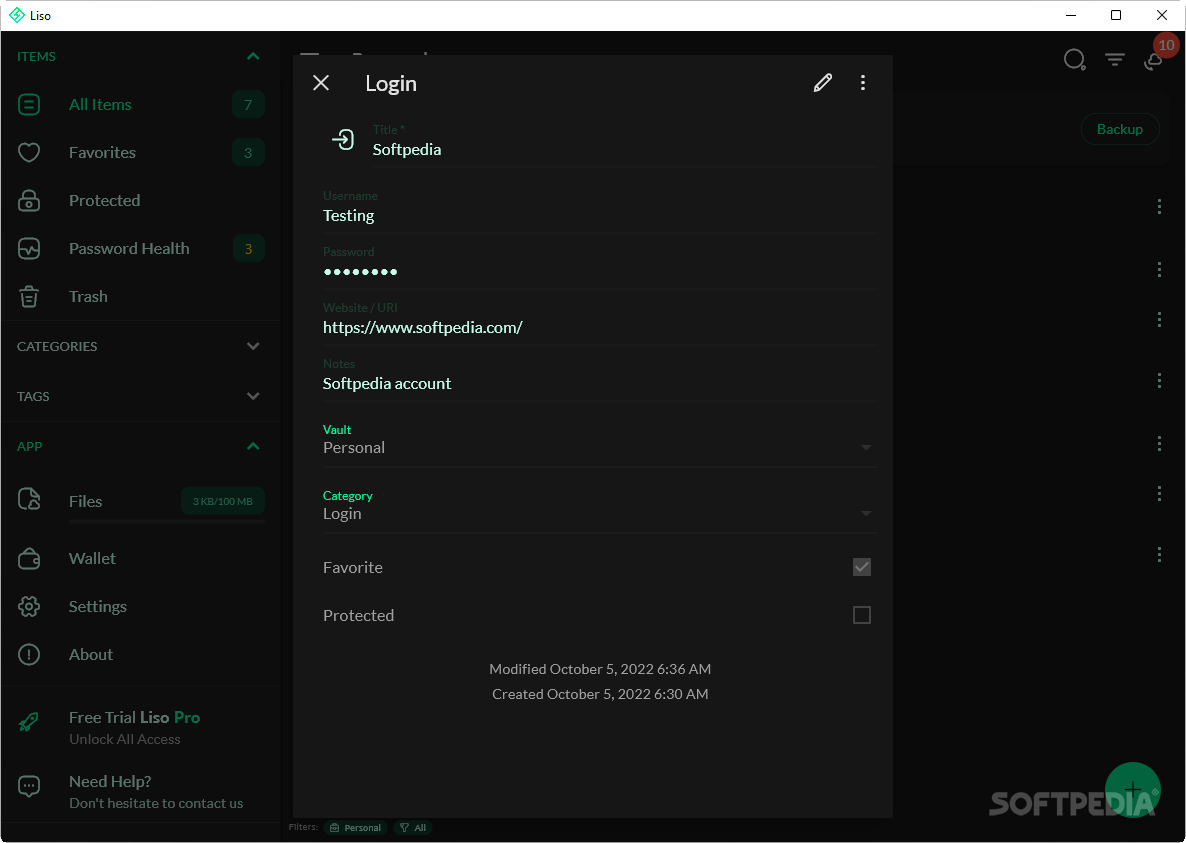Open Password Health

point(141,249)
